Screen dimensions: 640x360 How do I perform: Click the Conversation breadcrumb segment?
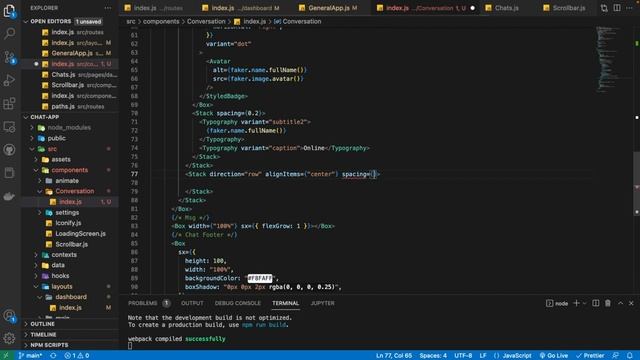(x=206, y=21)
